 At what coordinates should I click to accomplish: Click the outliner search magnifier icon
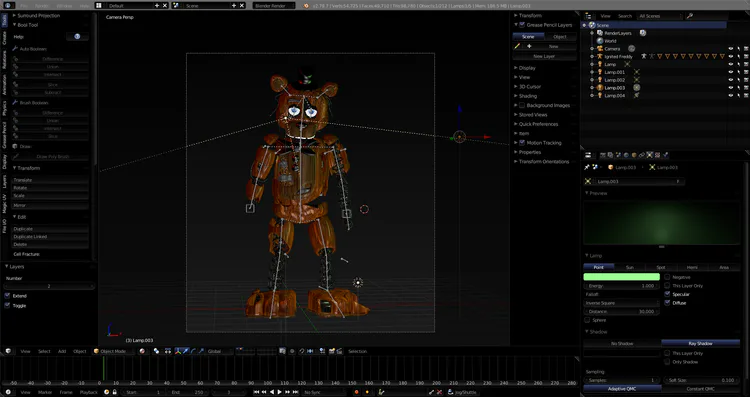pos(690,16)
